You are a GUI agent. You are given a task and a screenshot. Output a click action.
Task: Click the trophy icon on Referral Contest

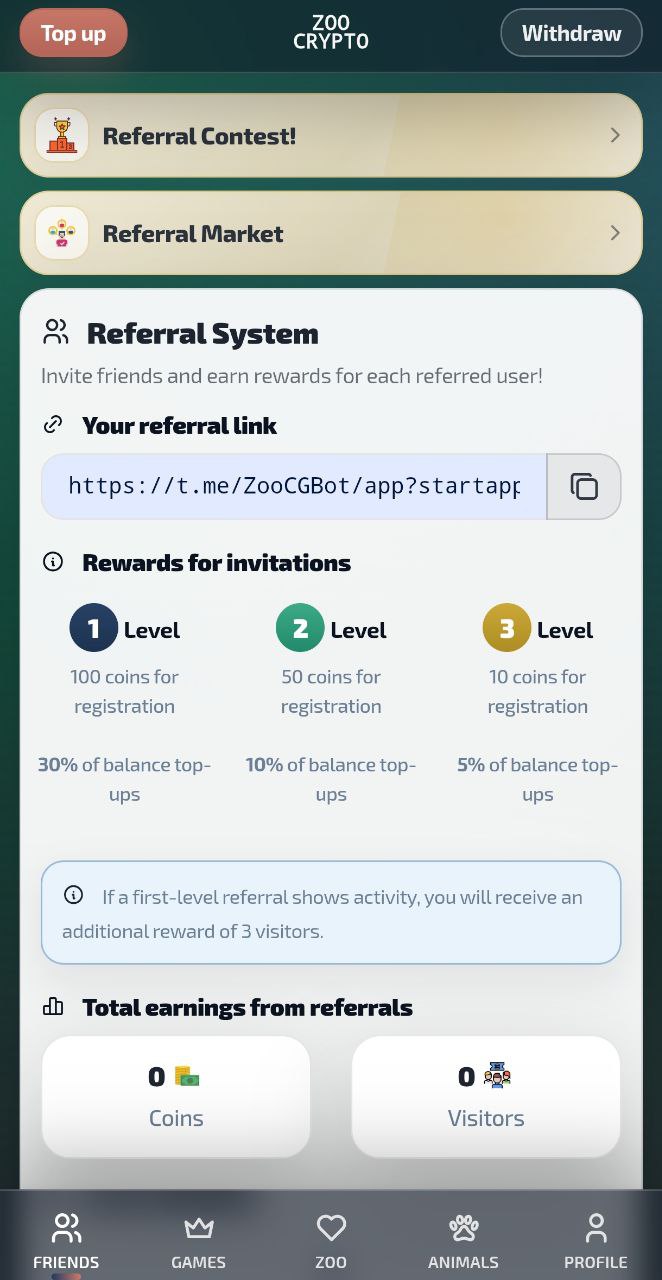pyautogui.click(x=61, y=134)
